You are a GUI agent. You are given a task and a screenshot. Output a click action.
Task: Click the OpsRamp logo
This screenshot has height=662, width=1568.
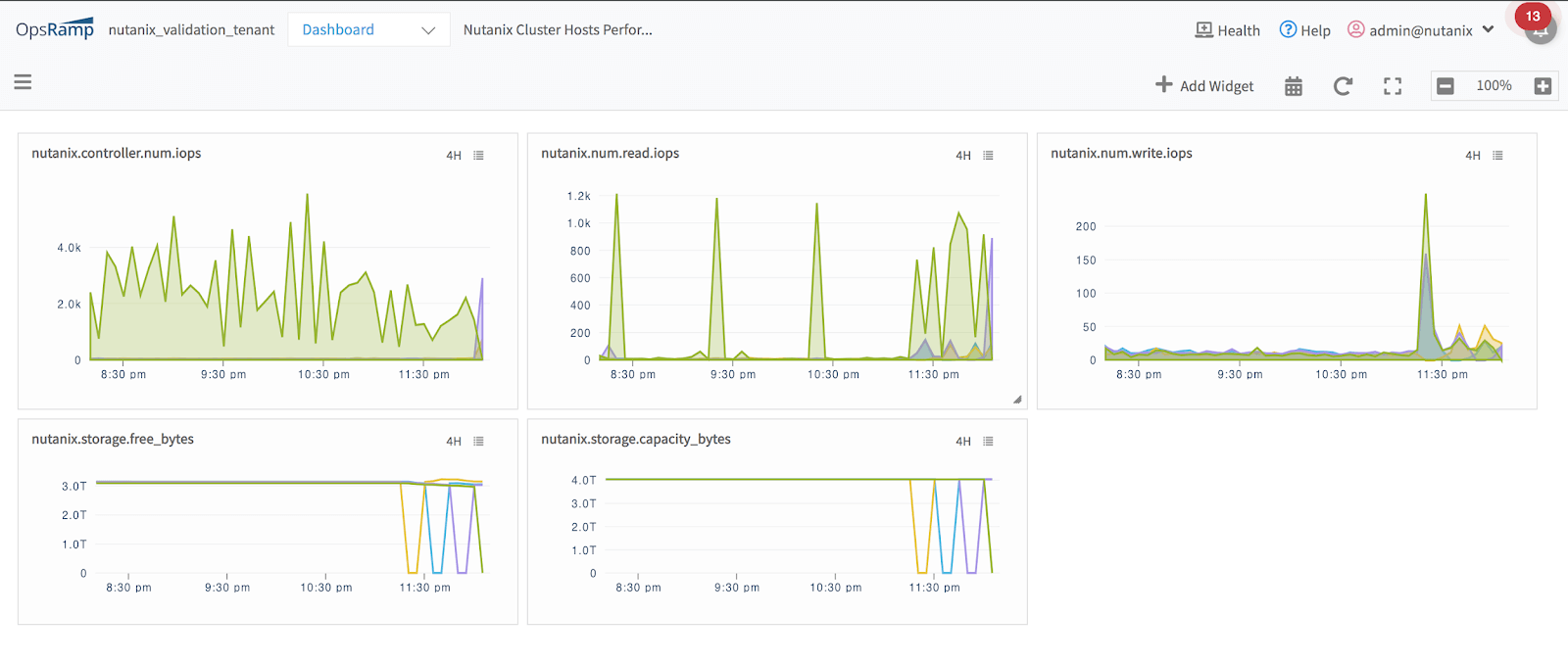pyautogui.click(x=55, y=29)
